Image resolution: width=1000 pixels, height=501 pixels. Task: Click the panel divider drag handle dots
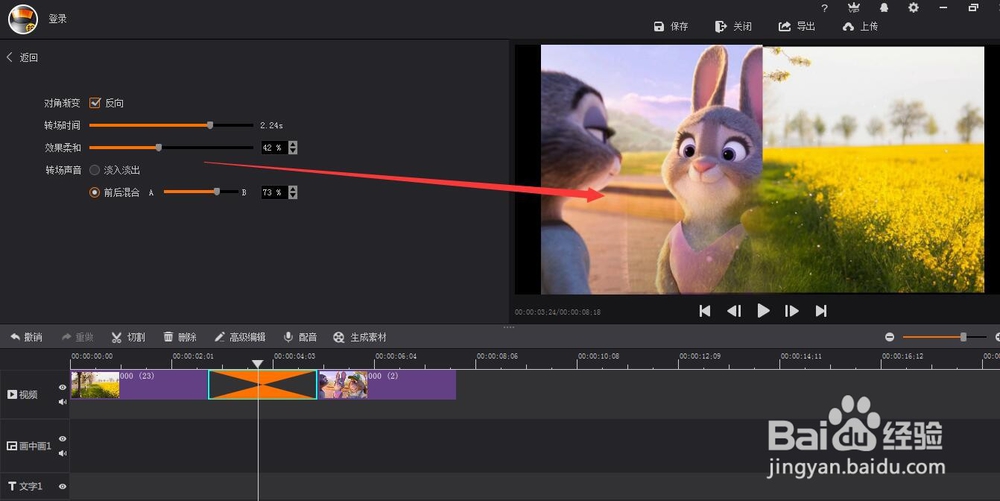[x=508, y=327]
